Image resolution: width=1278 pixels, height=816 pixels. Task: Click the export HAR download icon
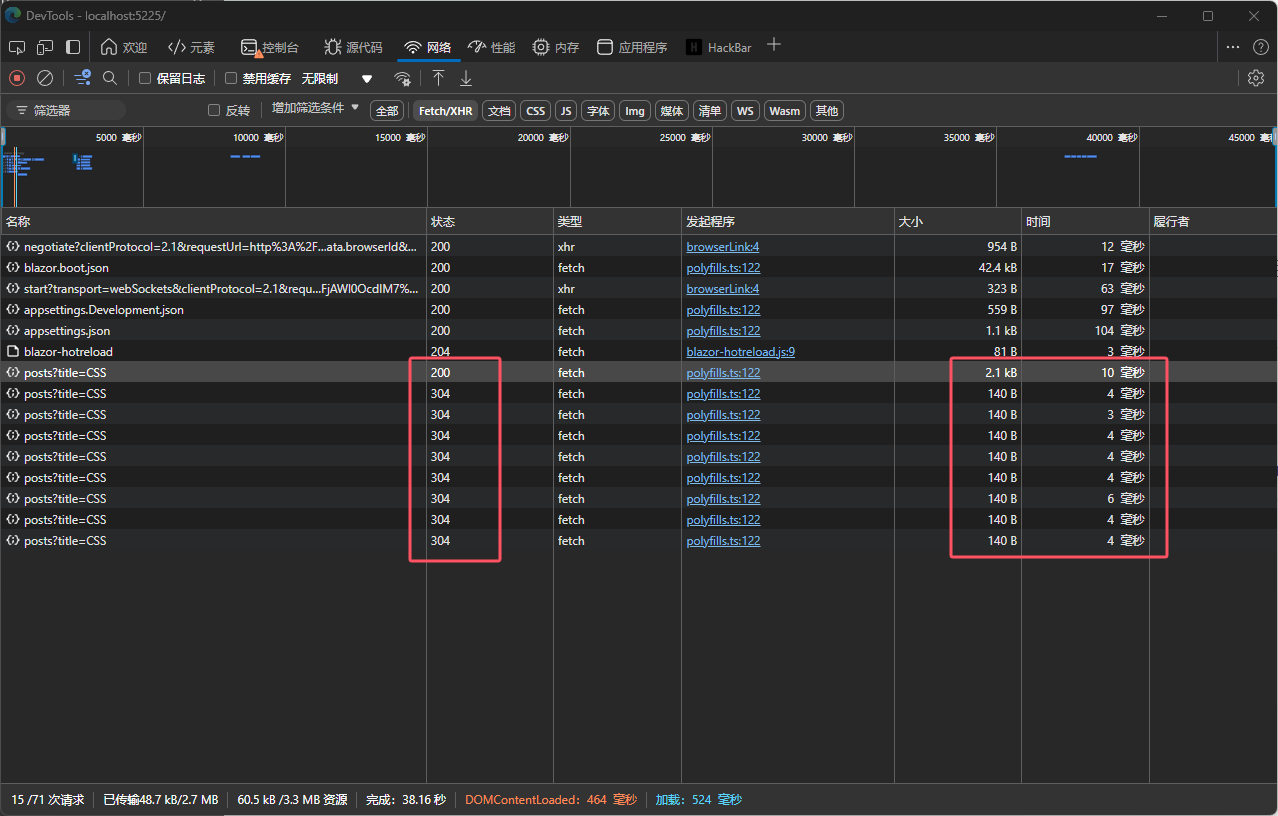click(466, 78)
